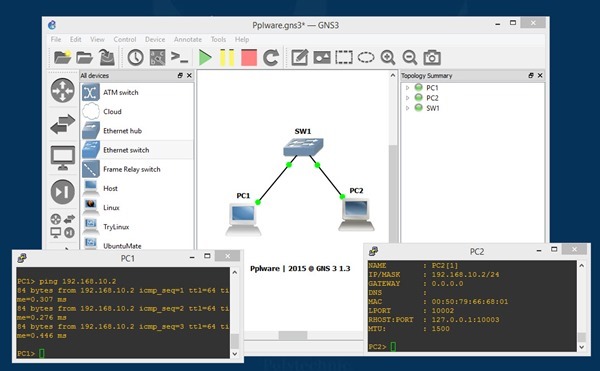The width and height of the screenshot is (600, 371).
Task: Open the Edit menu
Action: tap(75, 39)
